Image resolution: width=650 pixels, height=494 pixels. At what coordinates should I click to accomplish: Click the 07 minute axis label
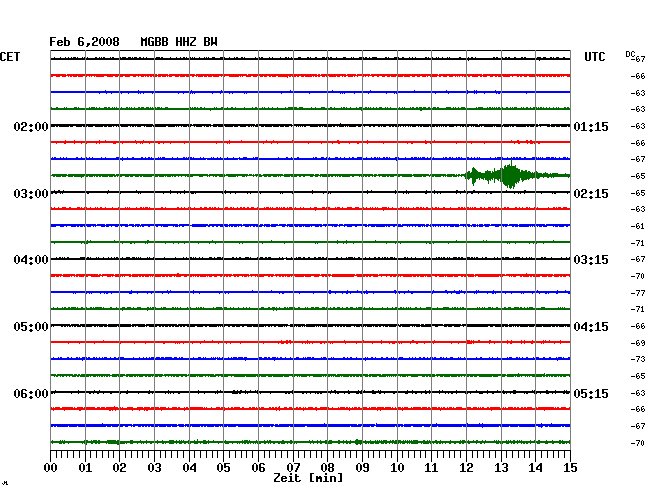[x=293, y=467]
